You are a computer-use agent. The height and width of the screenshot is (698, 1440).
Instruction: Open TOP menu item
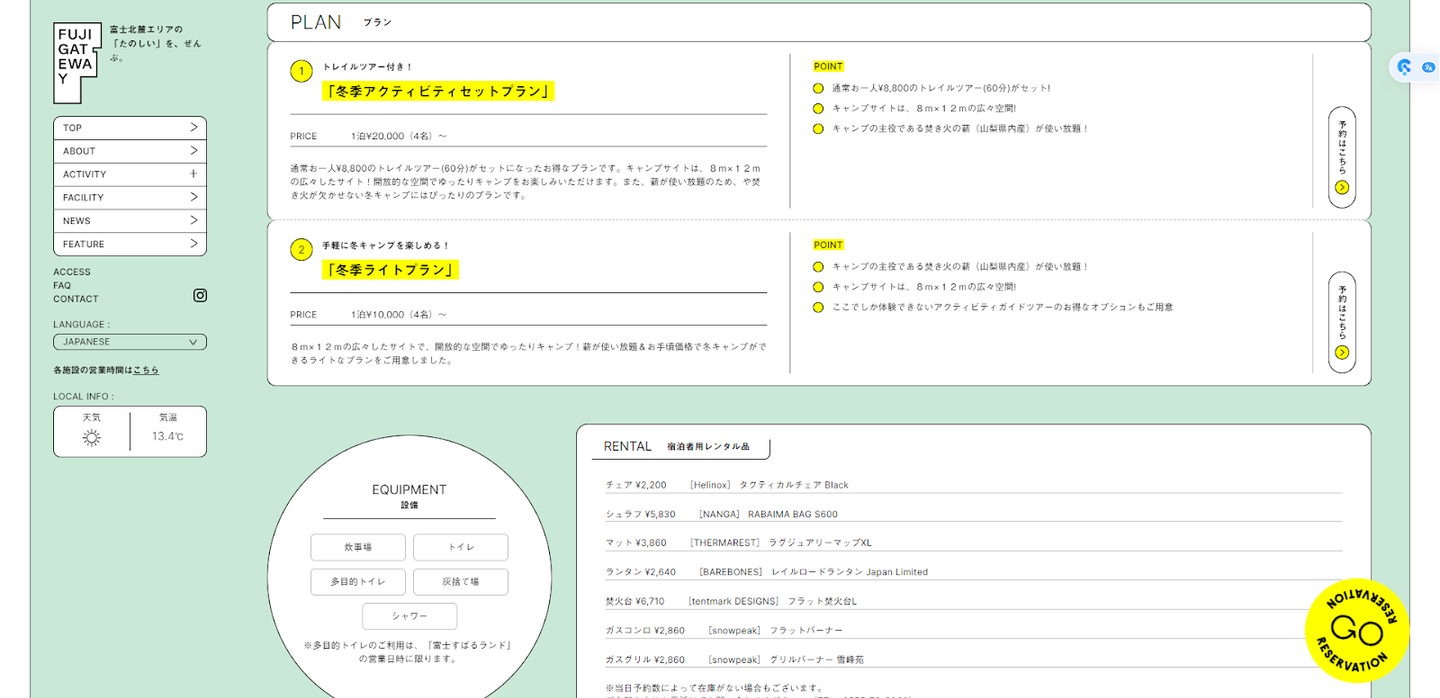tap(130, 128)
